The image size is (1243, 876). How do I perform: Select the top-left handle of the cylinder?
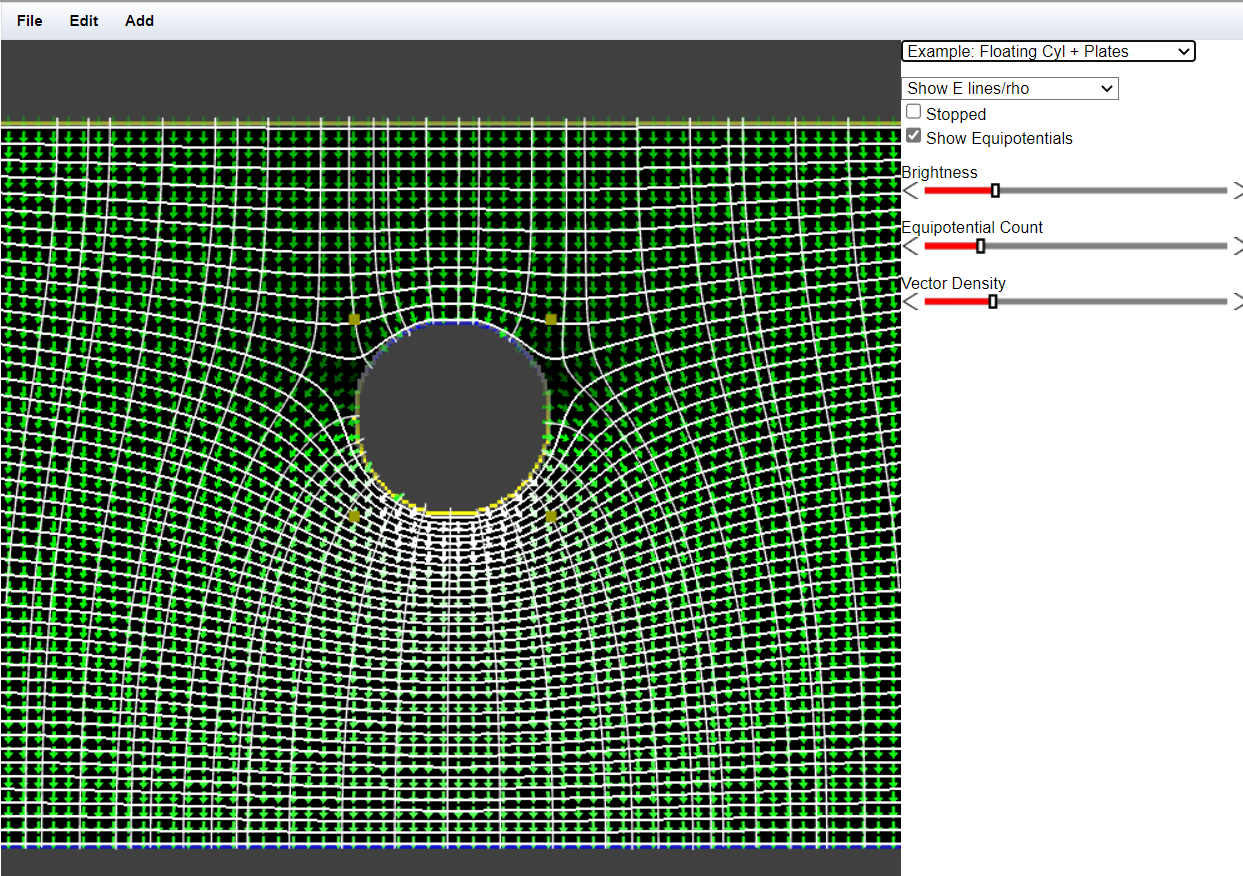354,319
